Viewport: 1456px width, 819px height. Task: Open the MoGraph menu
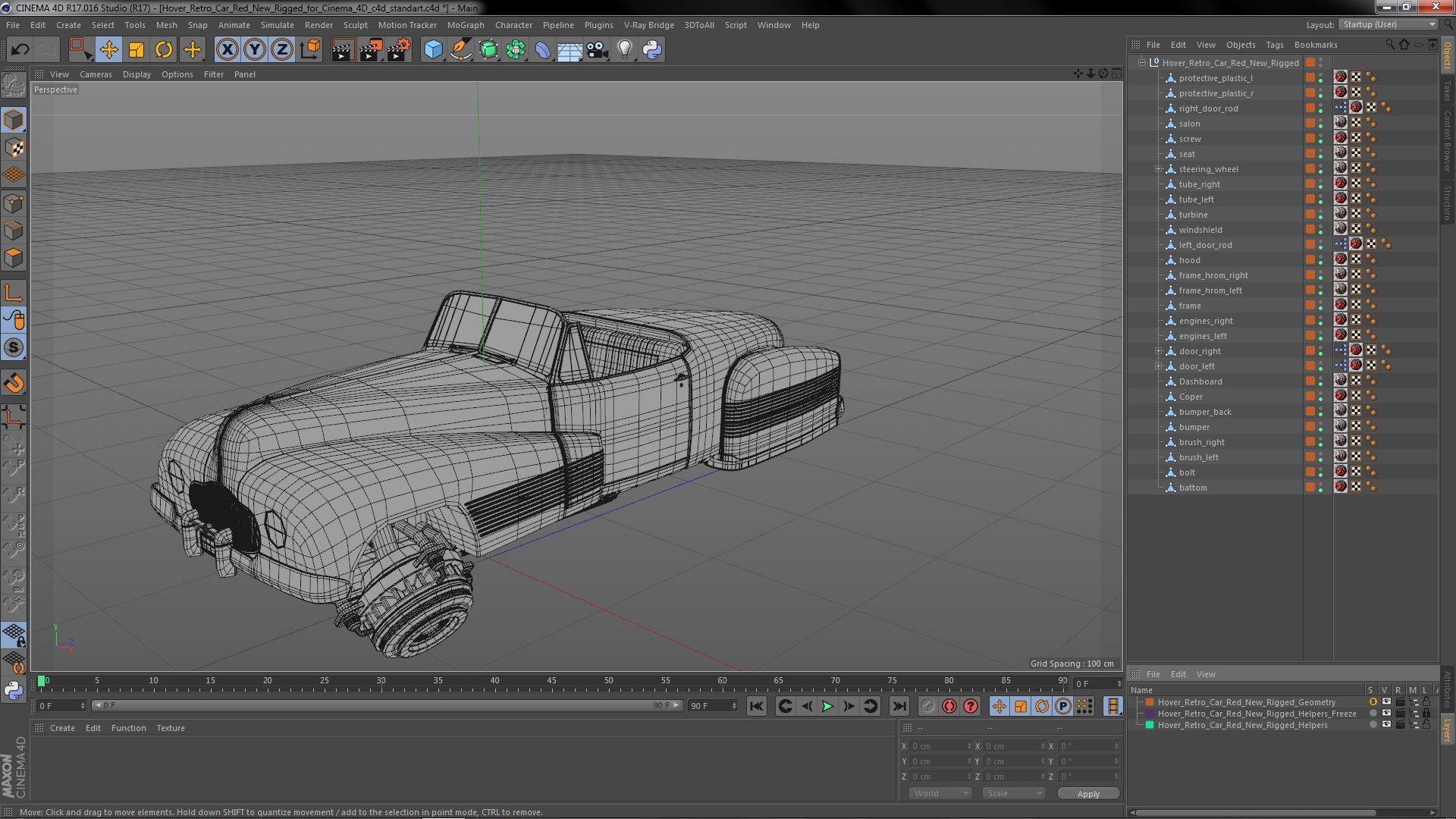point(465,25)
